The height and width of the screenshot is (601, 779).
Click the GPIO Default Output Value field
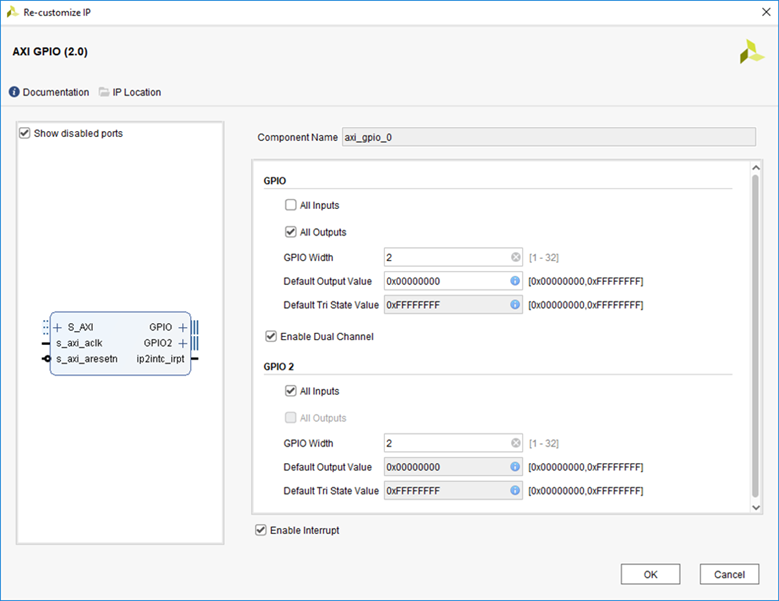(446, 281)
